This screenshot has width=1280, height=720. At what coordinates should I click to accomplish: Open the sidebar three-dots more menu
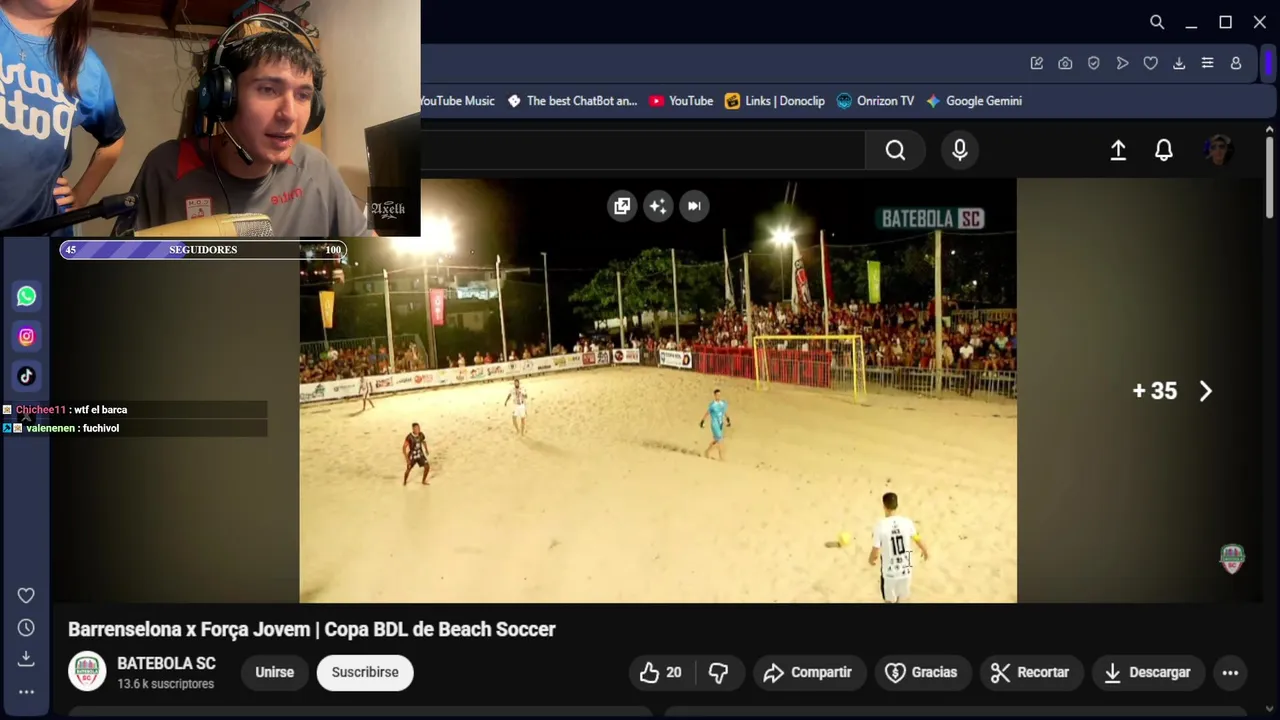(x=26, y=692)
